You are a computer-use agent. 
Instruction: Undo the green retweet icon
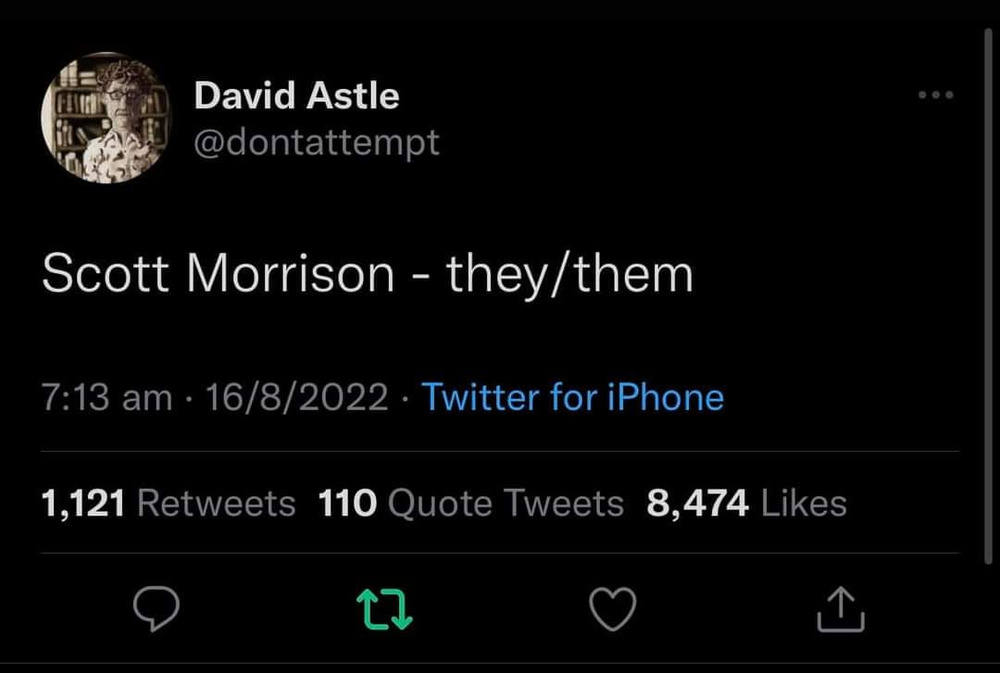tap(386, 608)
